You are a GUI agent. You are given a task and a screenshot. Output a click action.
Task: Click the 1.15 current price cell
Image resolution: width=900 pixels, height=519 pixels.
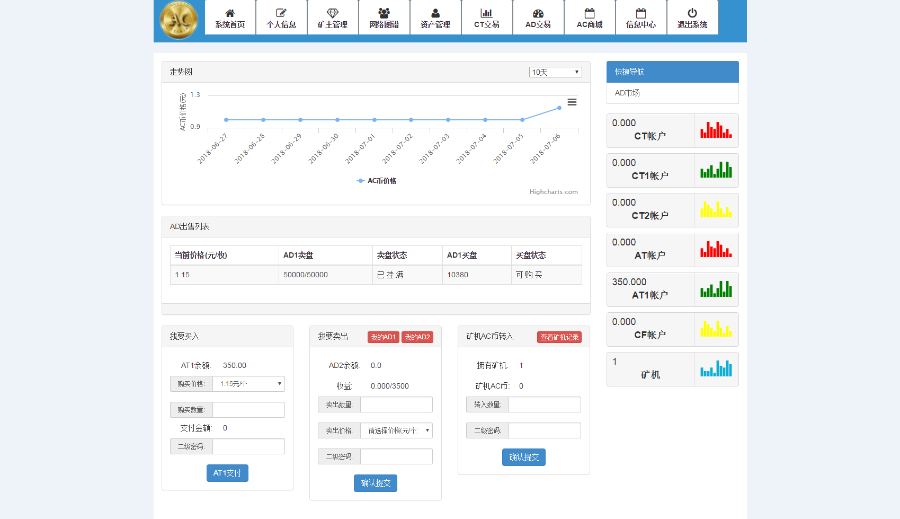point(224,275)
